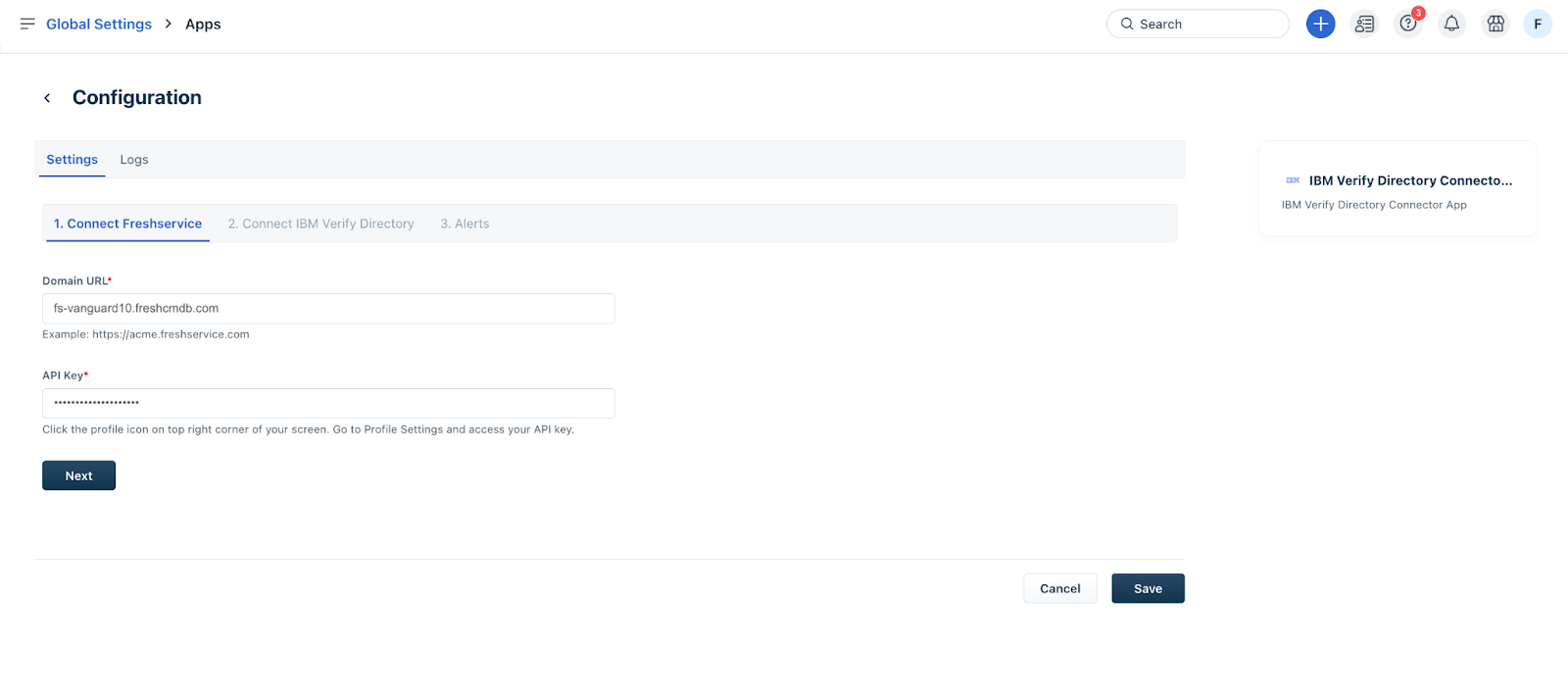Click the Domain URL label
This screenshot has height=700, width=1568.
76,281
